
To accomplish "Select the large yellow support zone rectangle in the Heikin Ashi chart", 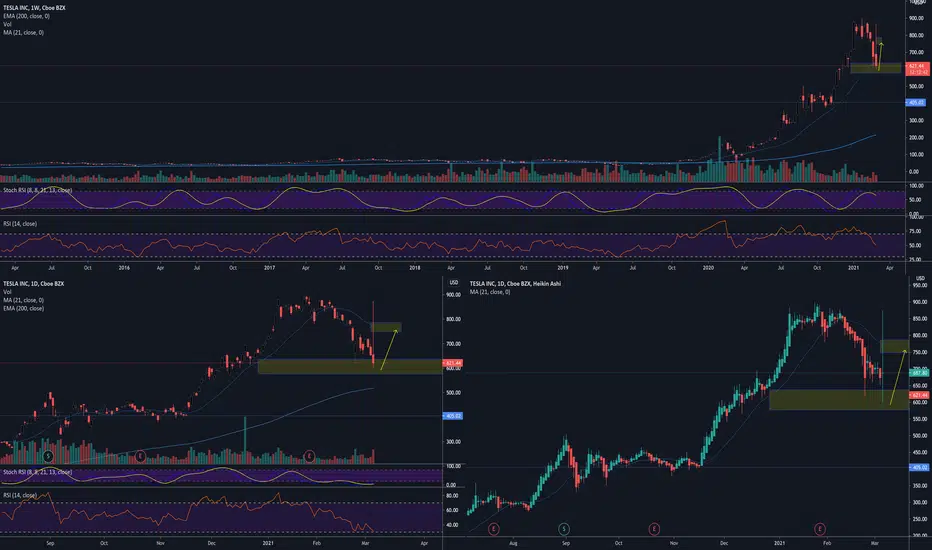I will click(839, 400).
